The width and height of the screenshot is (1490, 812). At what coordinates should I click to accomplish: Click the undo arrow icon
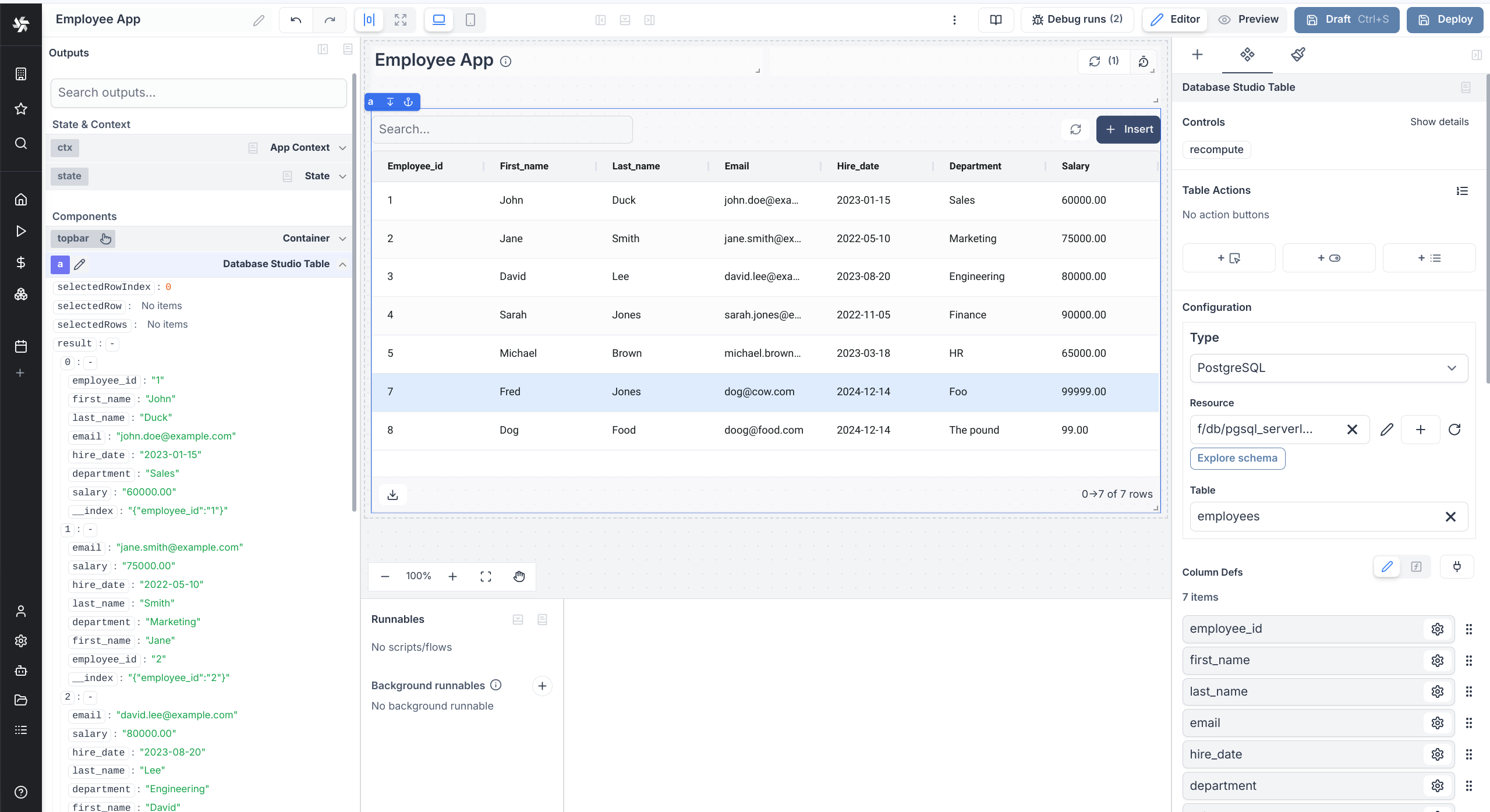click(x=296, y=20)
